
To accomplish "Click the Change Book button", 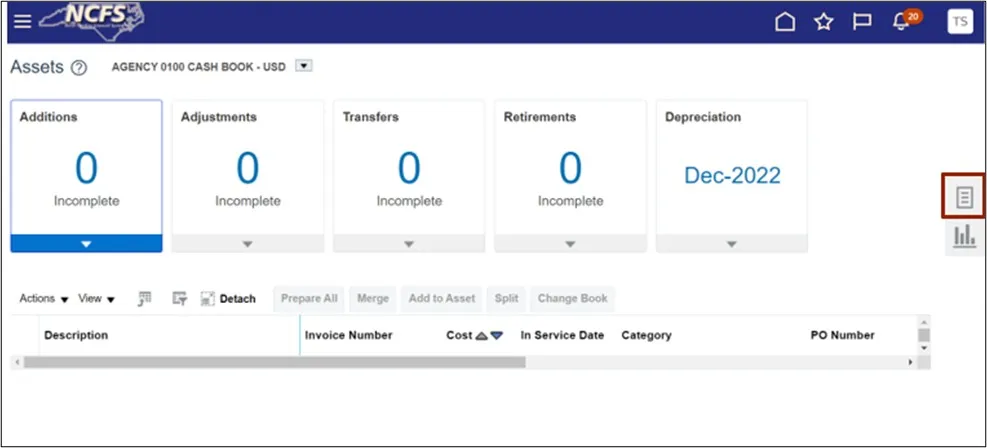I will (x=572, y=299).
